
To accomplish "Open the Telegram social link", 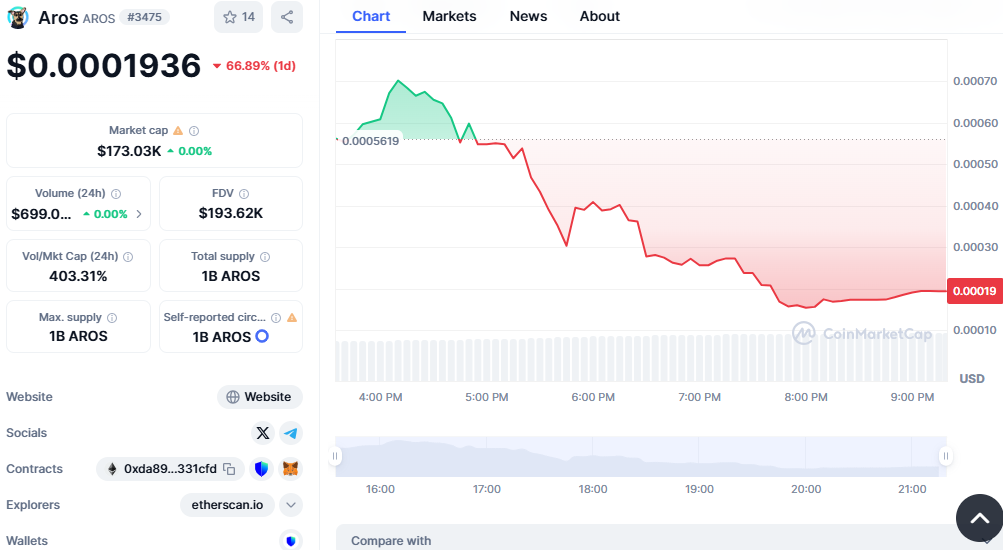I will click(x=290, y=433).
